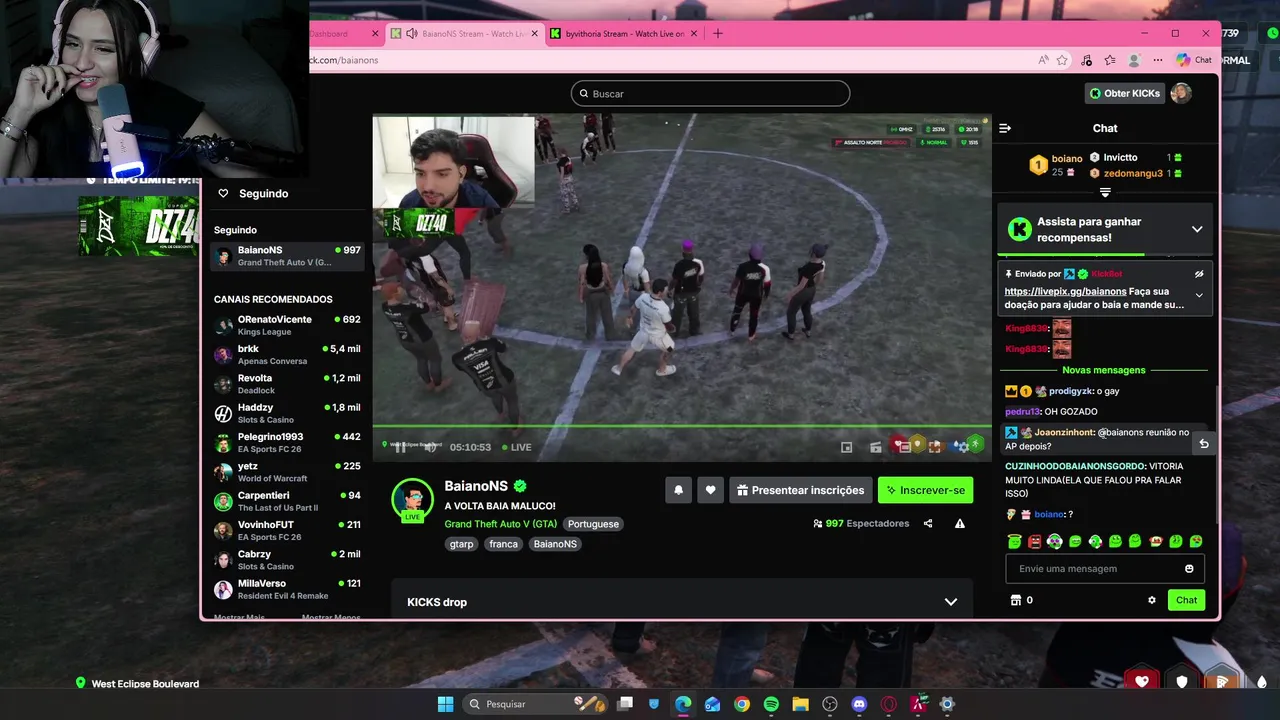
Task: Open brkk channel in sidebar
Action: (x=287, y=355)
